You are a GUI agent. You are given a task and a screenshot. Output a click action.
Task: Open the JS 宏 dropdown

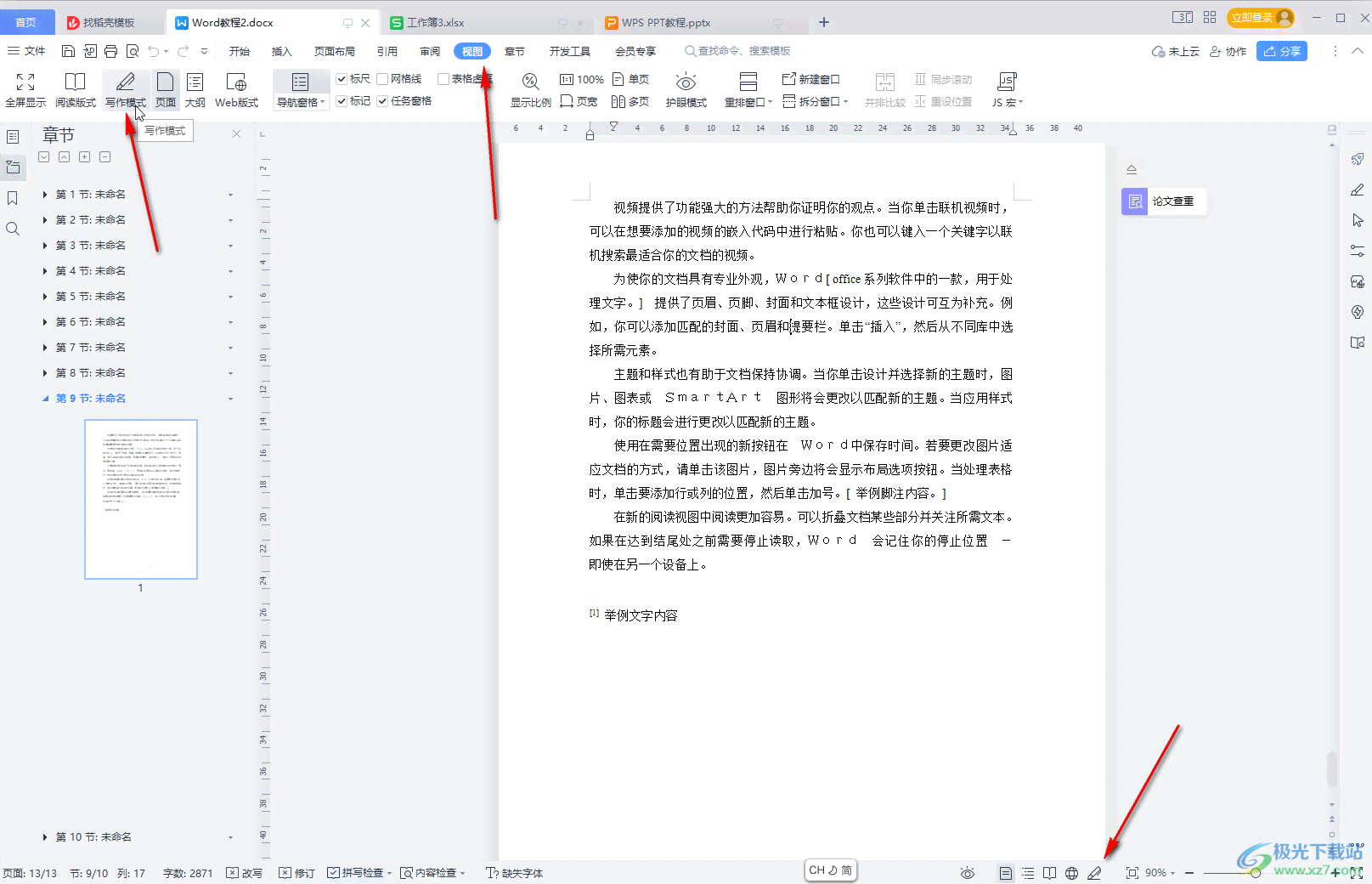1008,103
